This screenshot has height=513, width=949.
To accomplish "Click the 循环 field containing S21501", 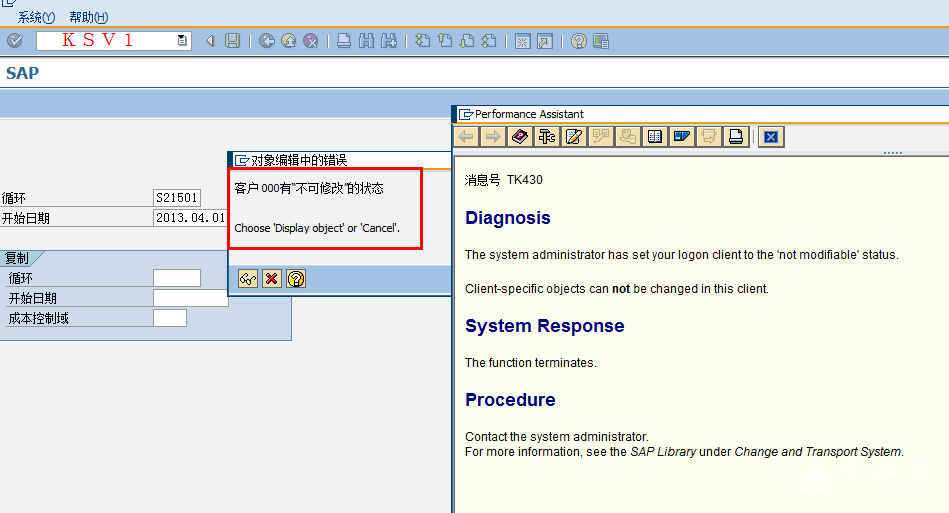I will point(177,198).
